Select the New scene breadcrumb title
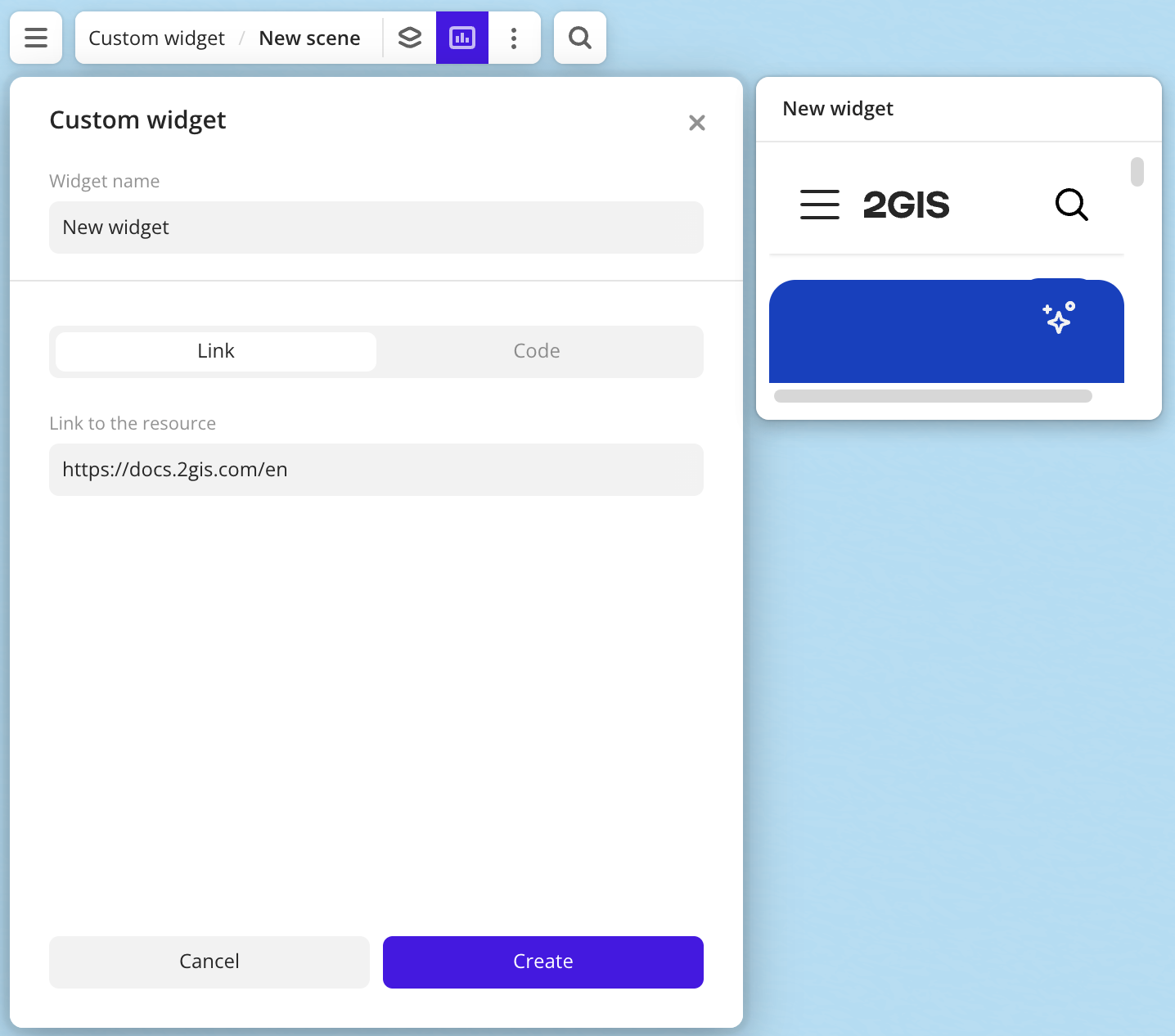The width and height of the screenshot is (1175, 1036). 309,38
